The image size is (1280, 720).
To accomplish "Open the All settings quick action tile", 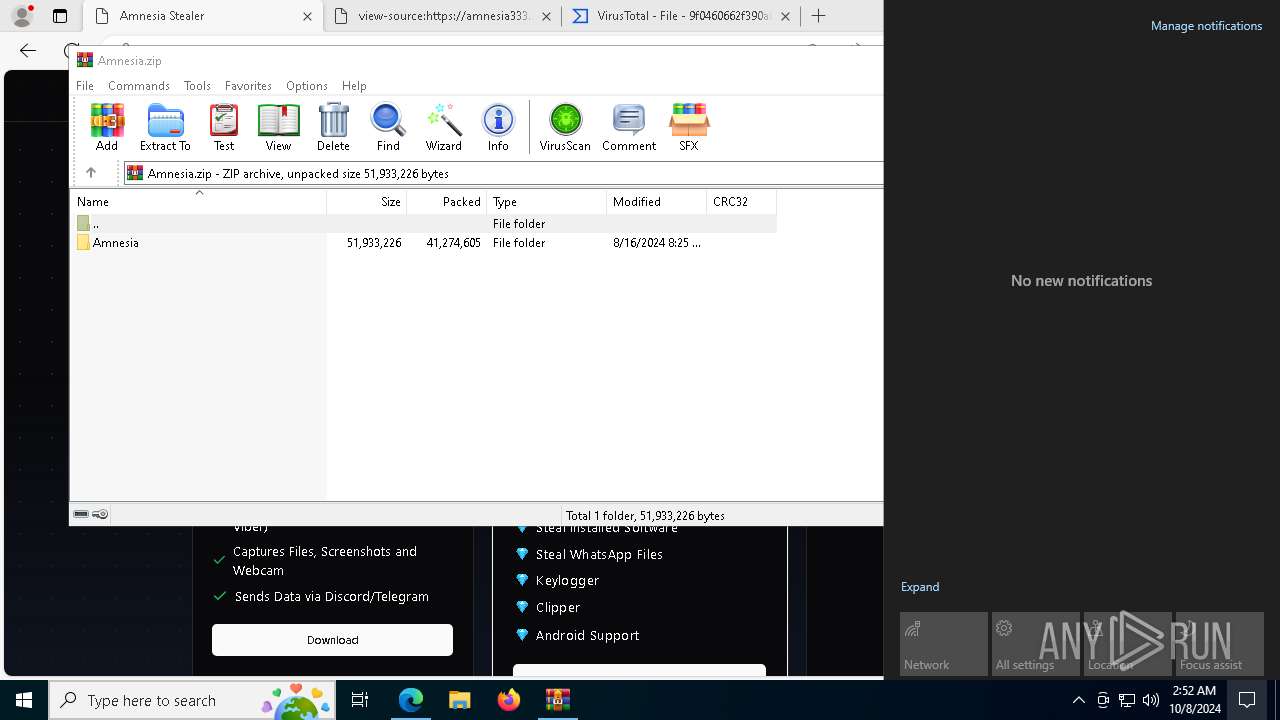I will (x=1036, y=644).
